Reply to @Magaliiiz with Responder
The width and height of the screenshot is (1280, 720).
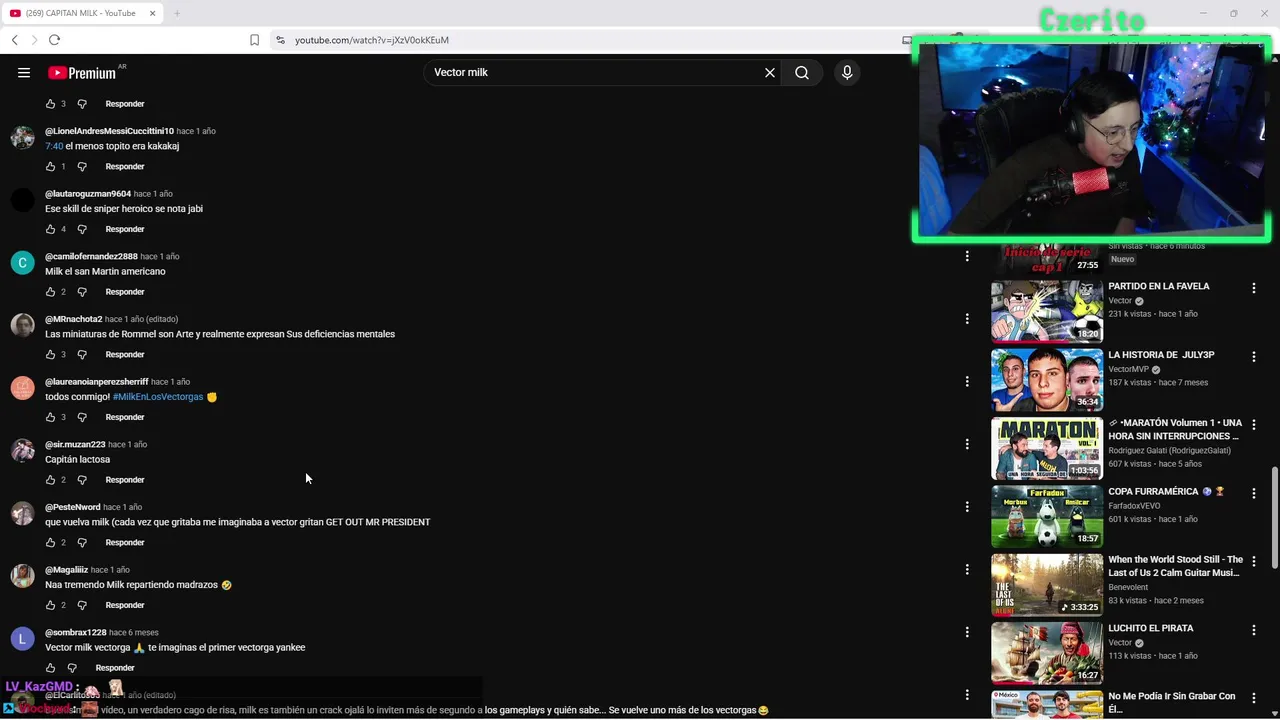tap(125, 605)
